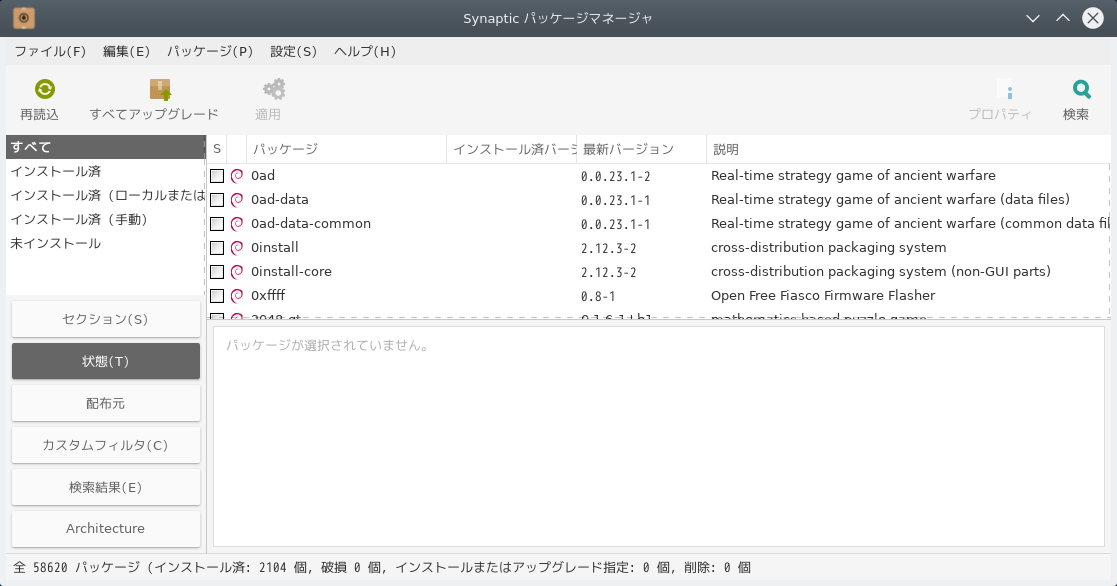Select インストール済（ローカルまたは filter entry
Viewport: 1117px width, 586px height.
coord(105,195)
